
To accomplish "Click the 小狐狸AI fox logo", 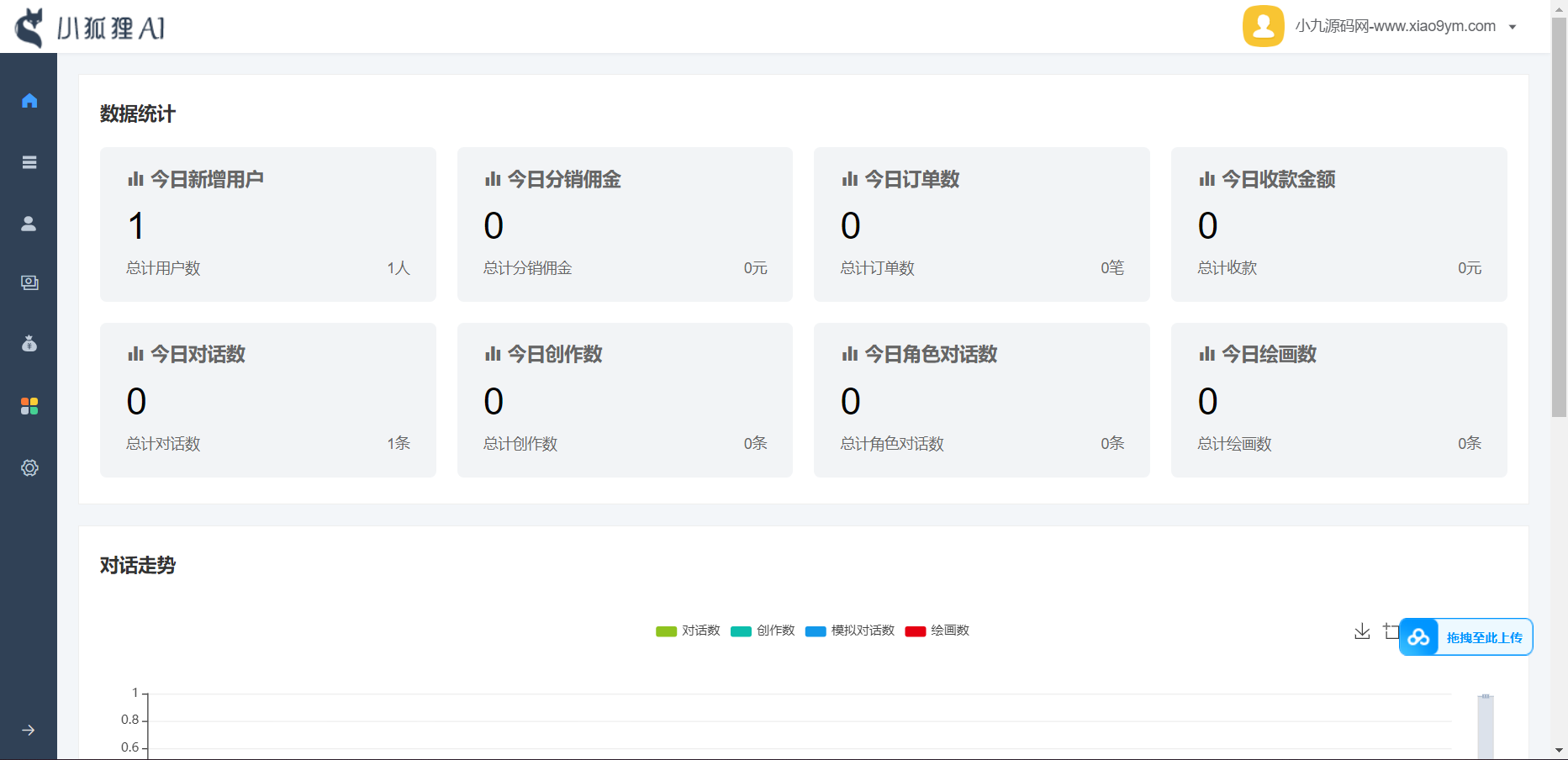I will (89, 27).
